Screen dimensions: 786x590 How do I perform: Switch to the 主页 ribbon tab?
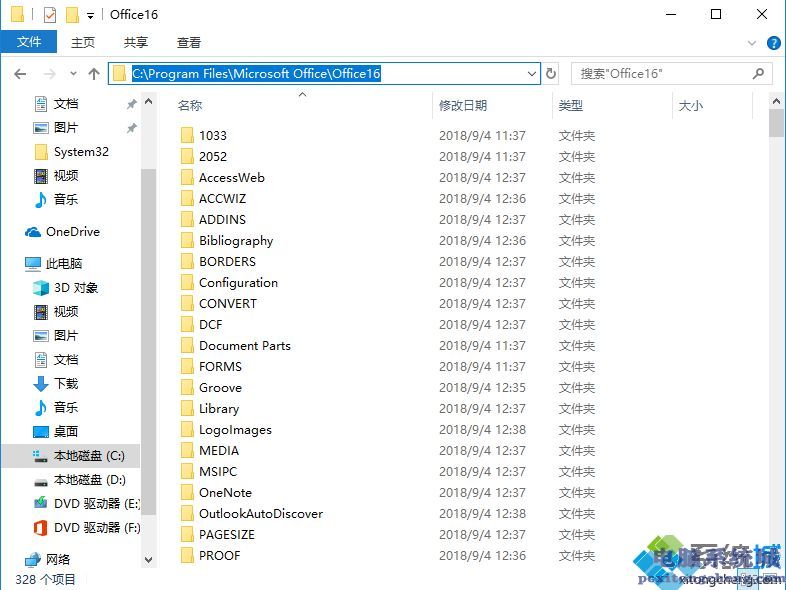click(x=83, y=42)
